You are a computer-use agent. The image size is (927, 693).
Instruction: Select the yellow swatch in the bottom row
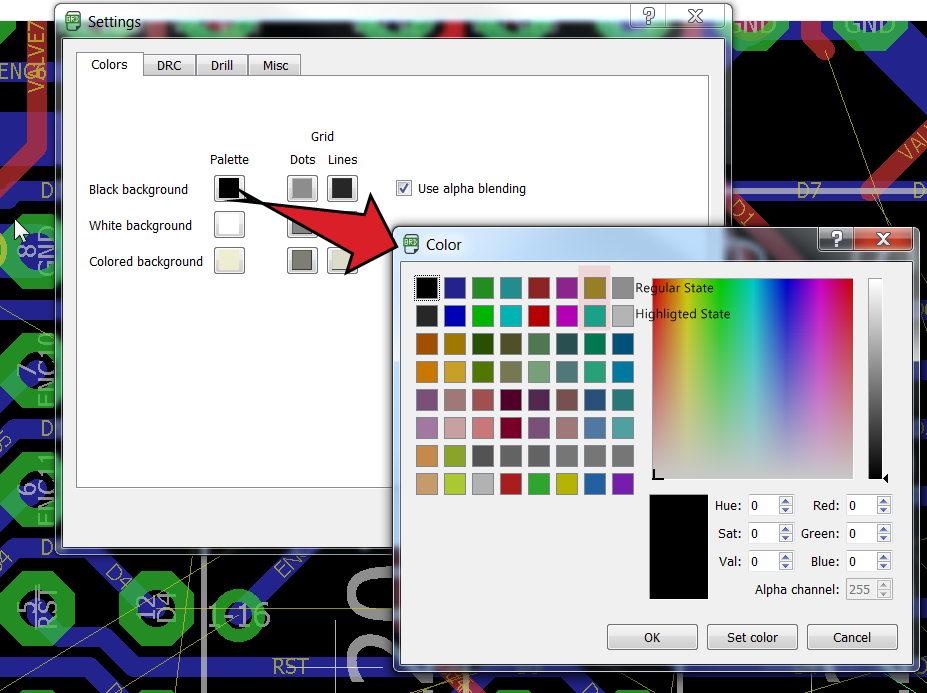tap(567, 484)
